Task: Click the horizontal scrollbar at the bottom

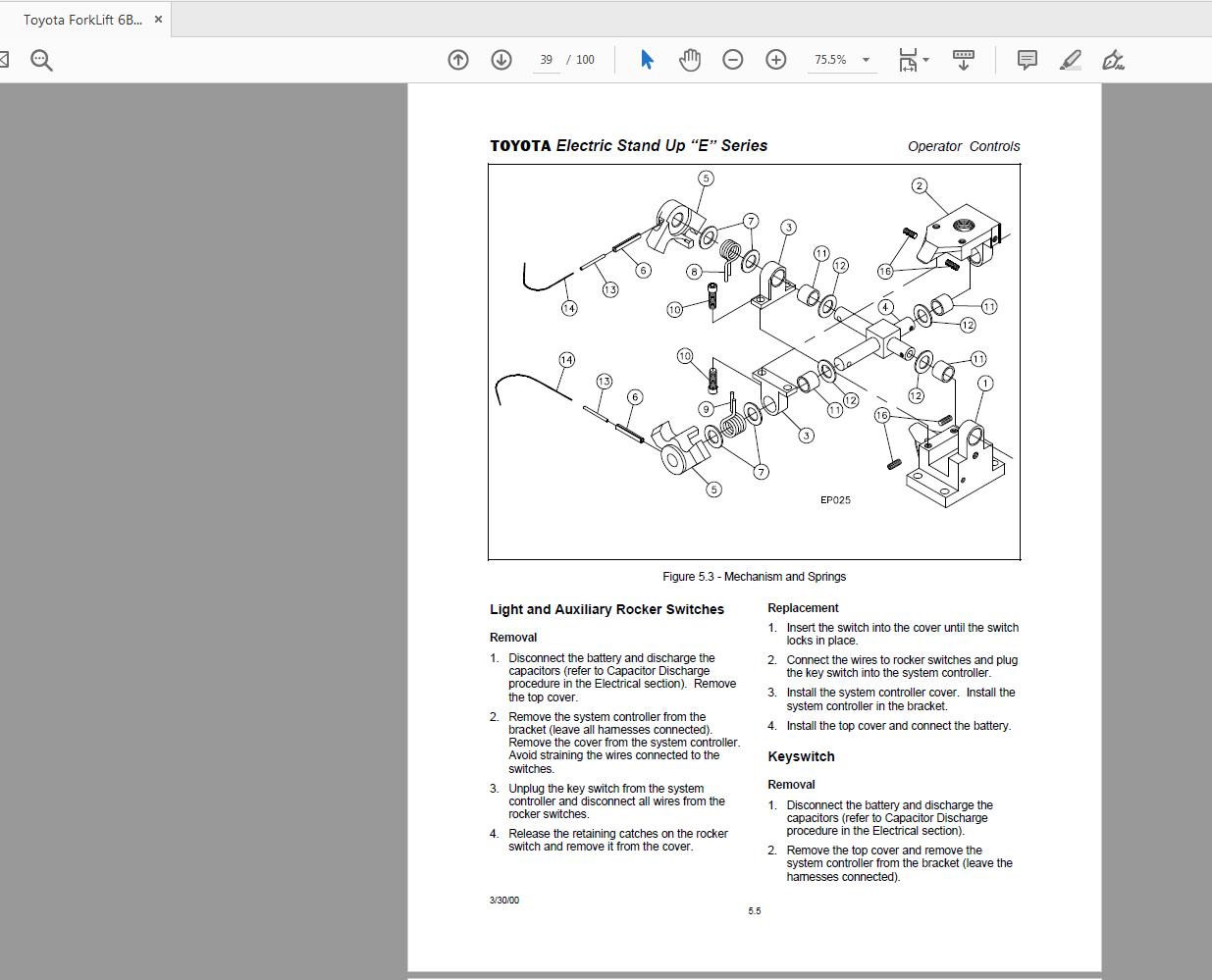Action: click(606, 974)
